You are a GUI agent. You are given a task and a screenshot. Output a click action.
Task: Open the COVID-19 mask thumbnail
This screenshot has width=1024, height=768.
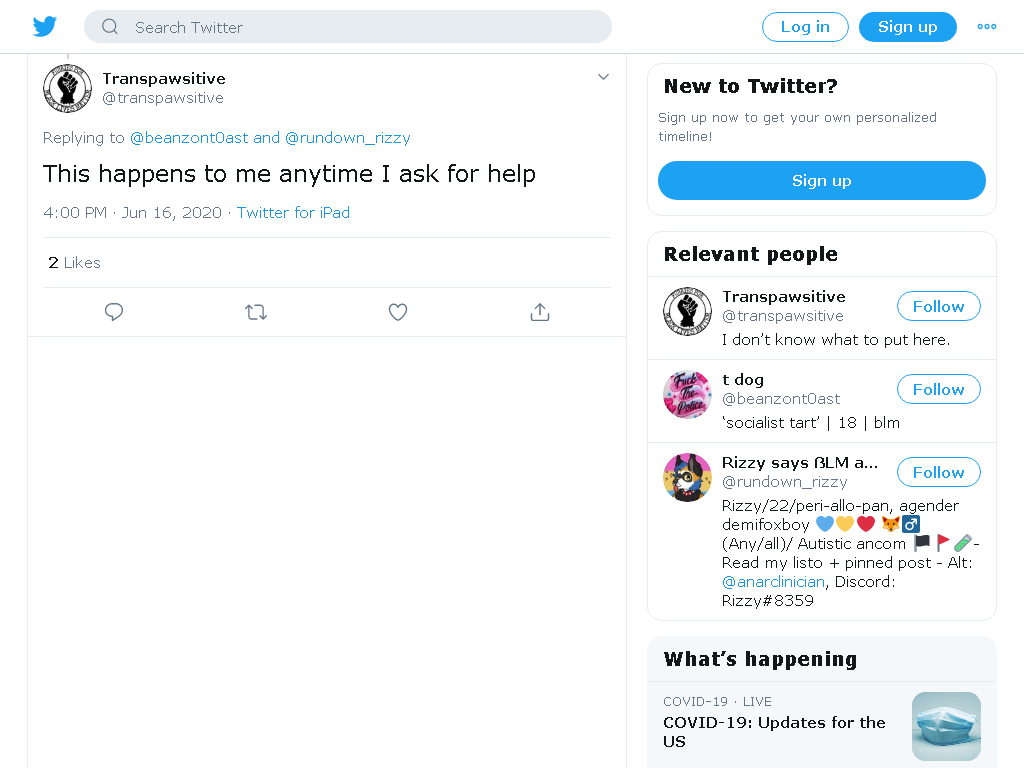(x=946, y=726)
